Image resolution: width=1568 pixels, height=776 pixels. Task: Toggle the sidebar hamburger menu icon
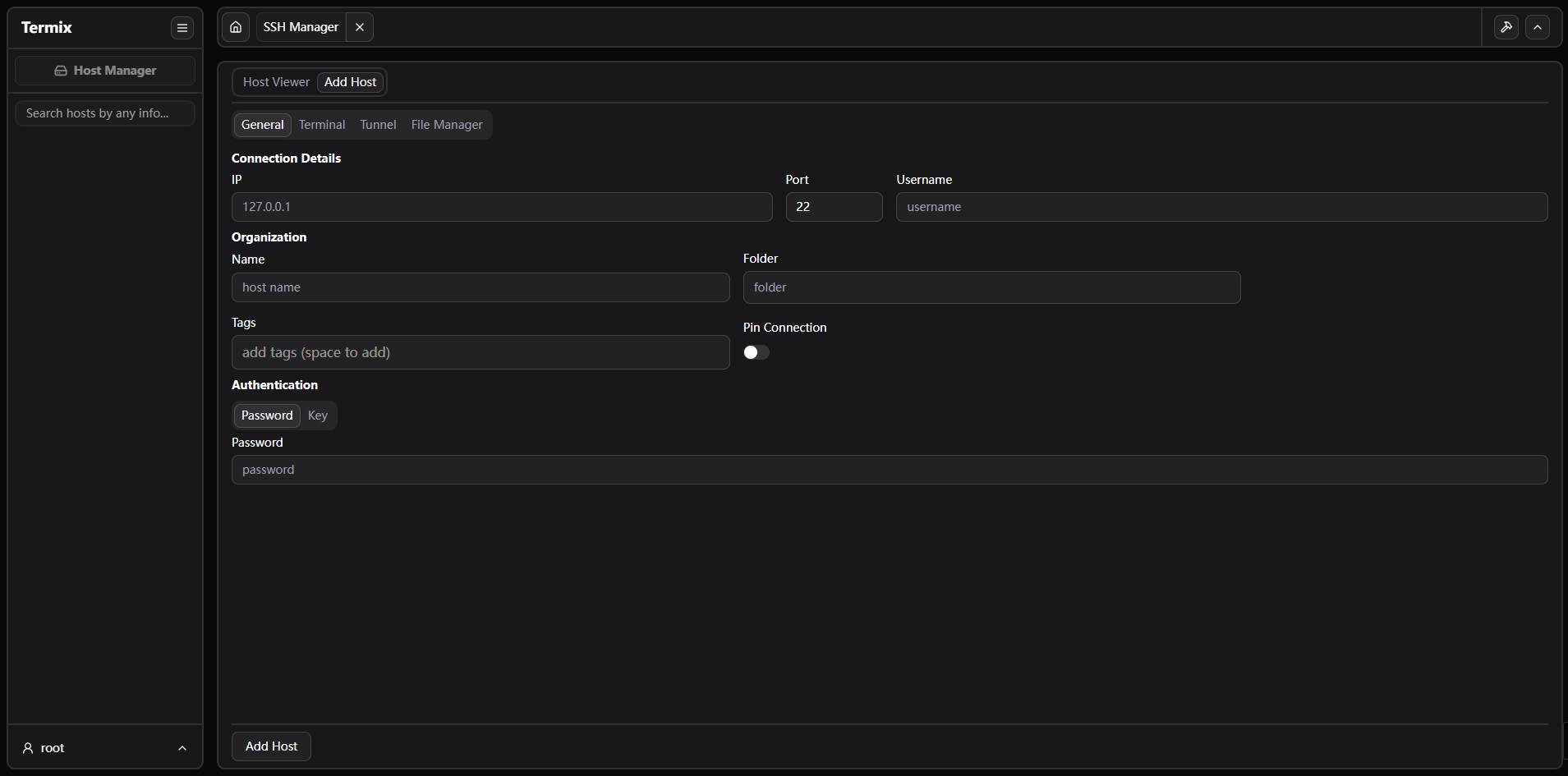pyautogui.click(x=182, y=28)
